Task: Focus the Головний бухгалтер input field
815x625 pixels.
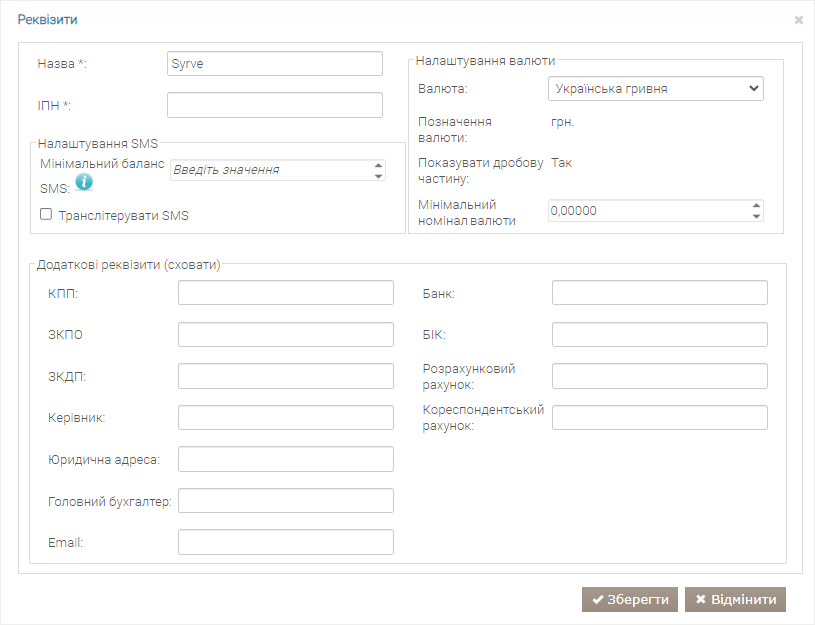Action: 285,501
